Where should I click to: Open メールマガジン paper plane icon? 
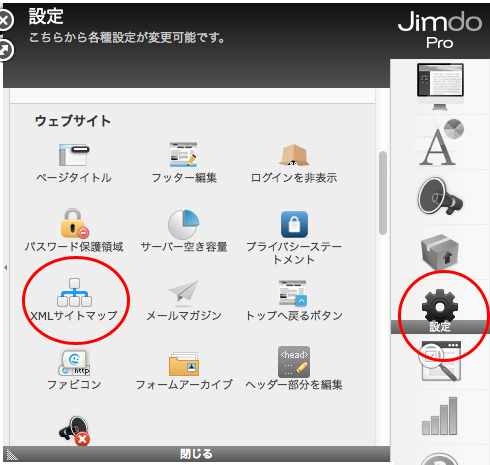click(x=184, y=293)
